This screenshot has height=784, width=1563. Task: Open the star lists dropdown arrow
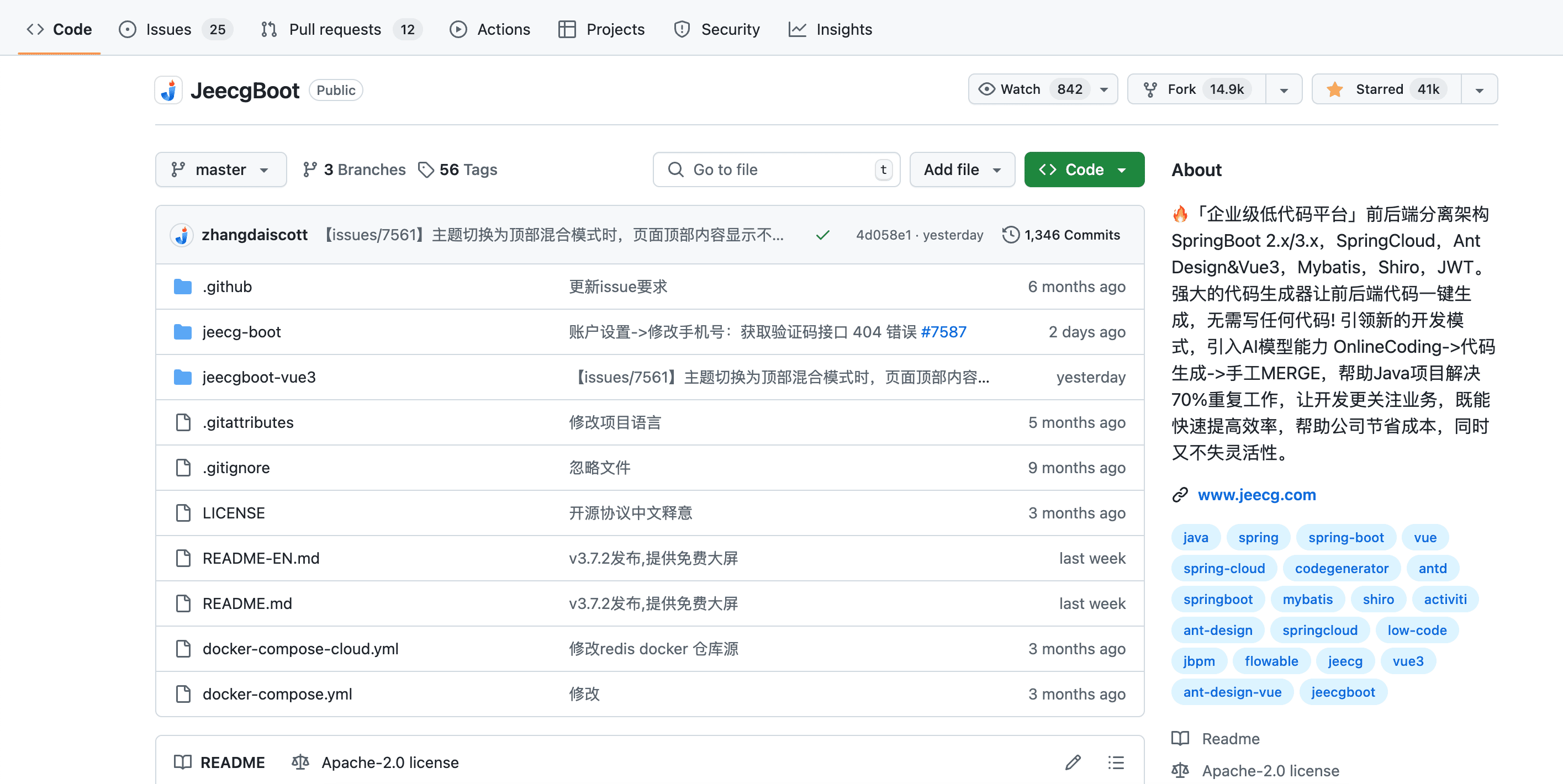click(1479, 90)
